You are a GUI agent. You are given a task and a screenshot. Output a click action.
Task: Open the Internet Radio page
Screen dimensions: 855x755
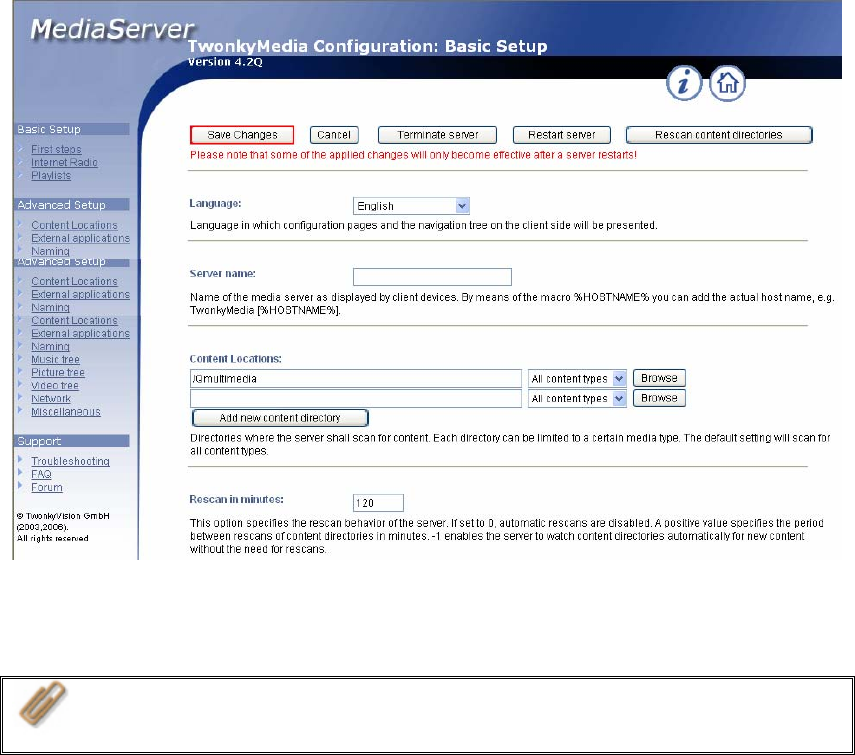click(64, 162)
